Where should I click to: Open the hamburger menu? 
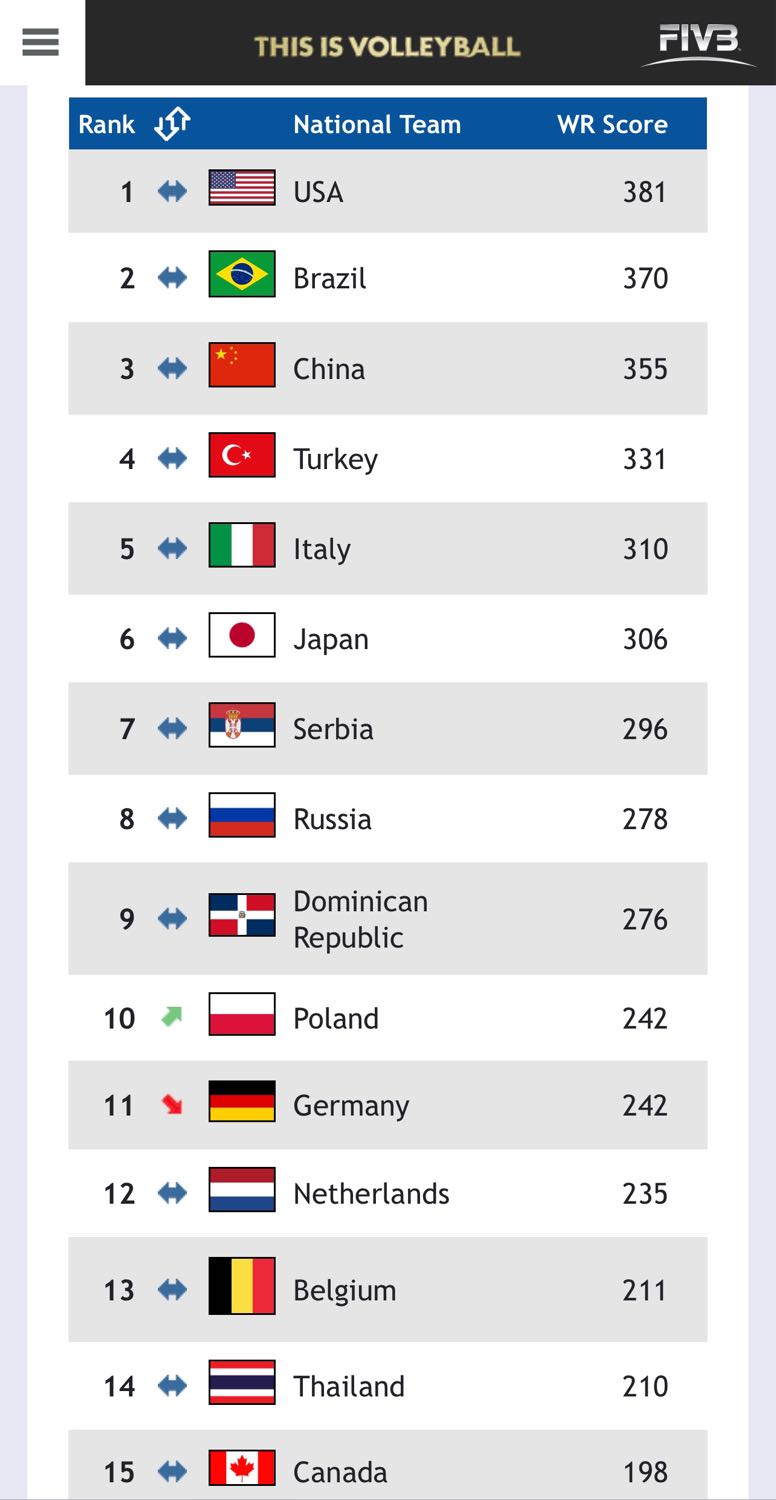point(40,42)
